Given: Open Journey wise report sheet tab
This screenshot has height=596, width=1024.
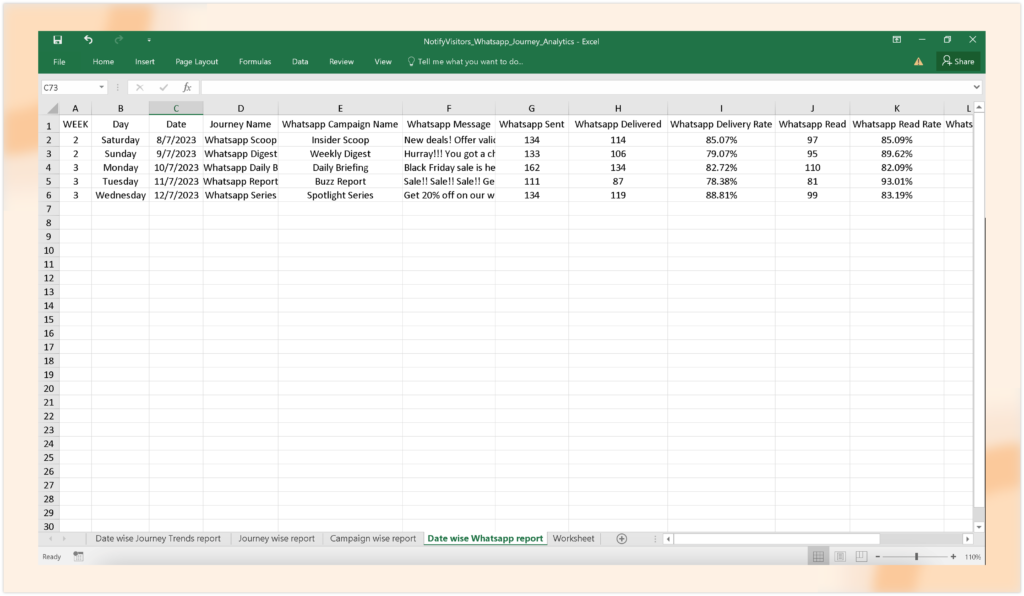Looking at the screenshot, I should click(277, 539).
